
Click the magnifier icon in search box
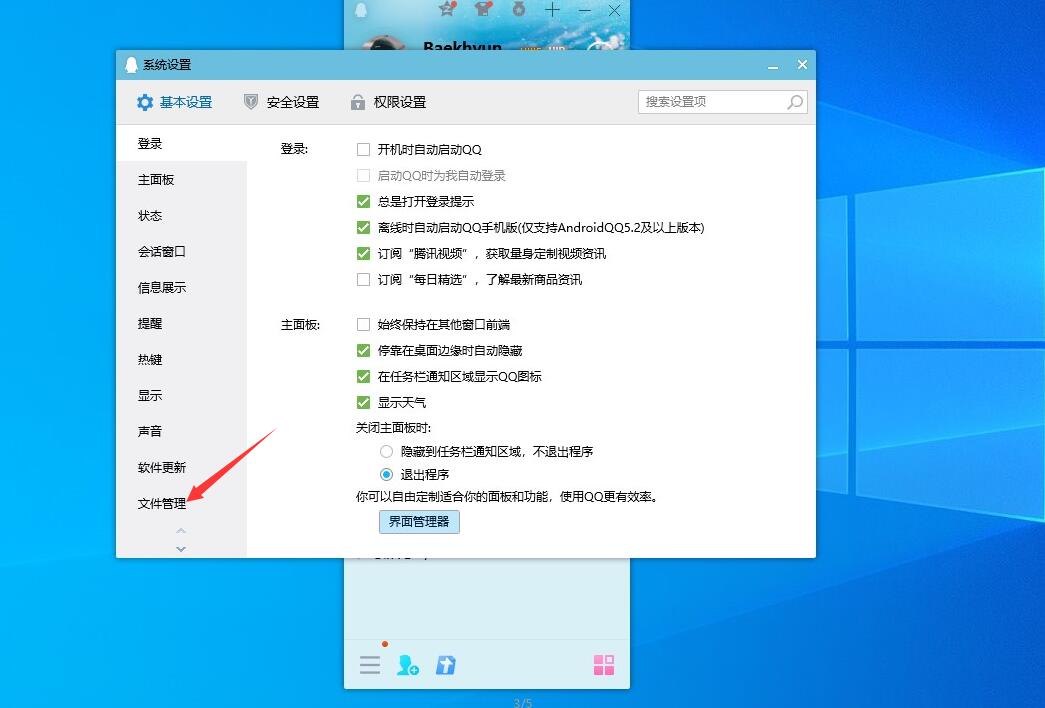click(794, 102)
